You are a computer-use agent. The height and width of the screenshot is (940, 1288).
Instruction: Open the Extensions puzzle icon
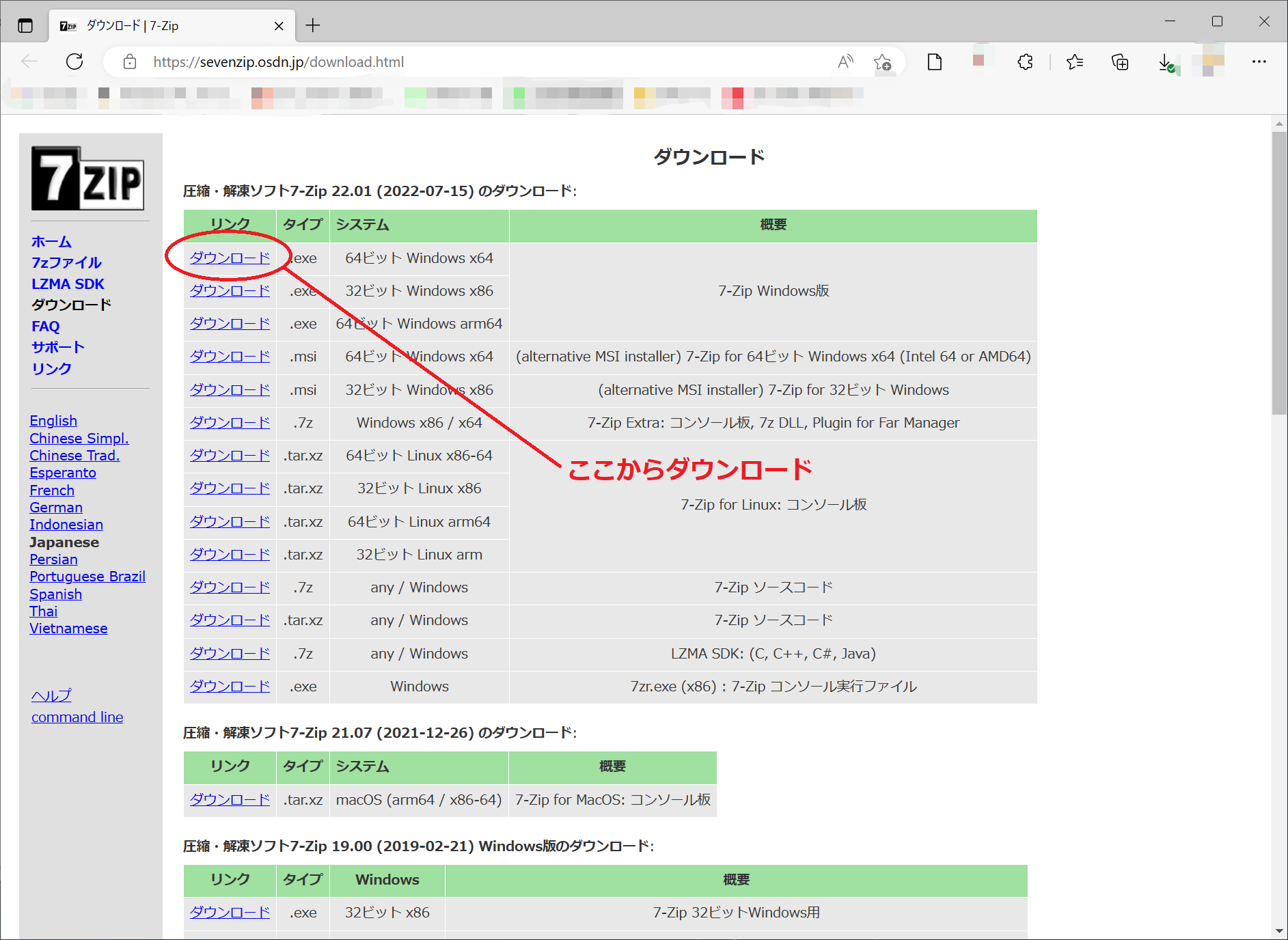pos(1025,62)
